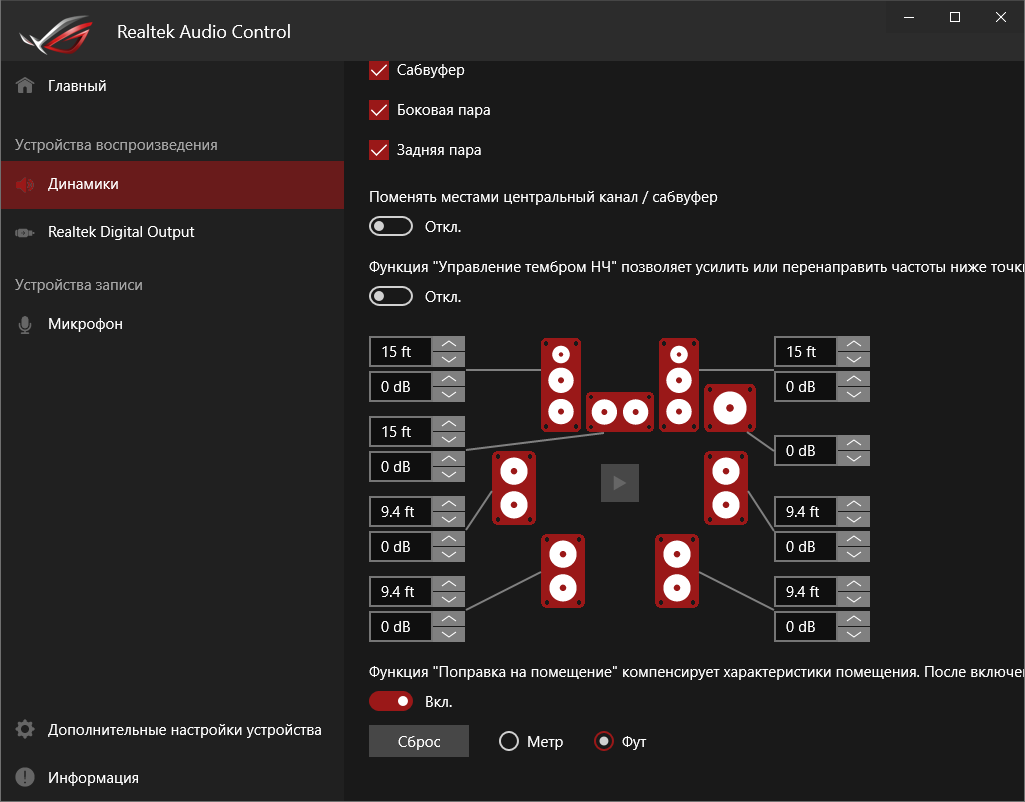The height and width of the screenshot is (802, 1025).
Task: Switch to Realtek Digital Output
Action: pyautogui.click(x=121, y=232)
